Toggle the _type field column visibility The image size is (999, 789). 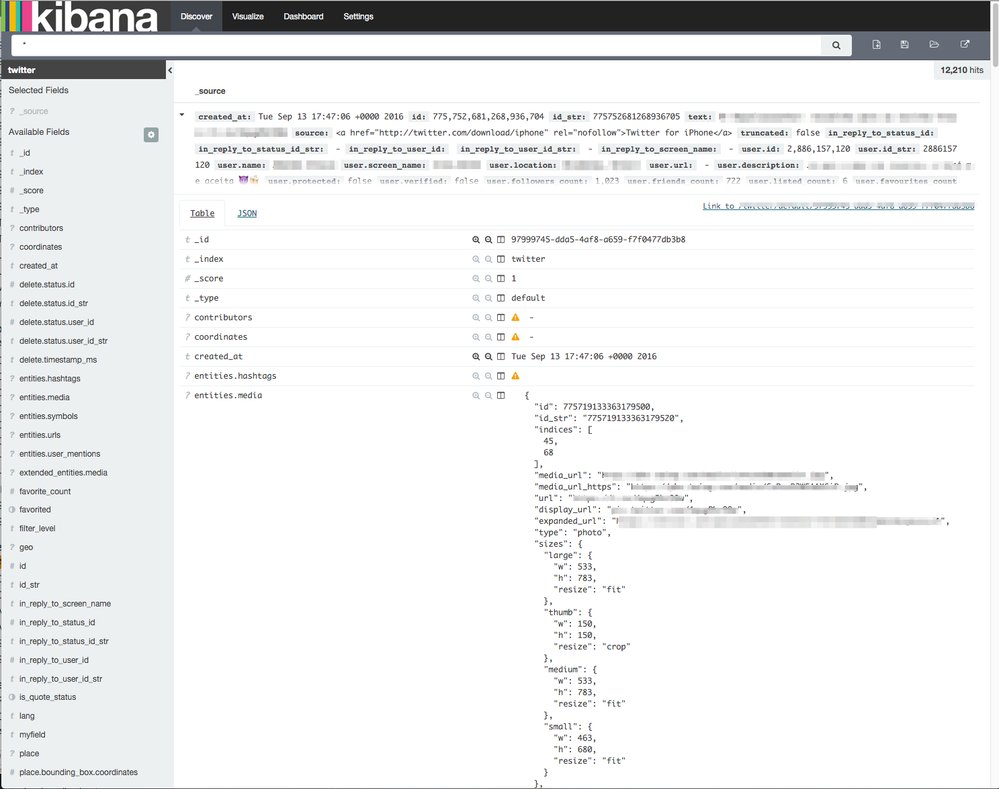501,297
